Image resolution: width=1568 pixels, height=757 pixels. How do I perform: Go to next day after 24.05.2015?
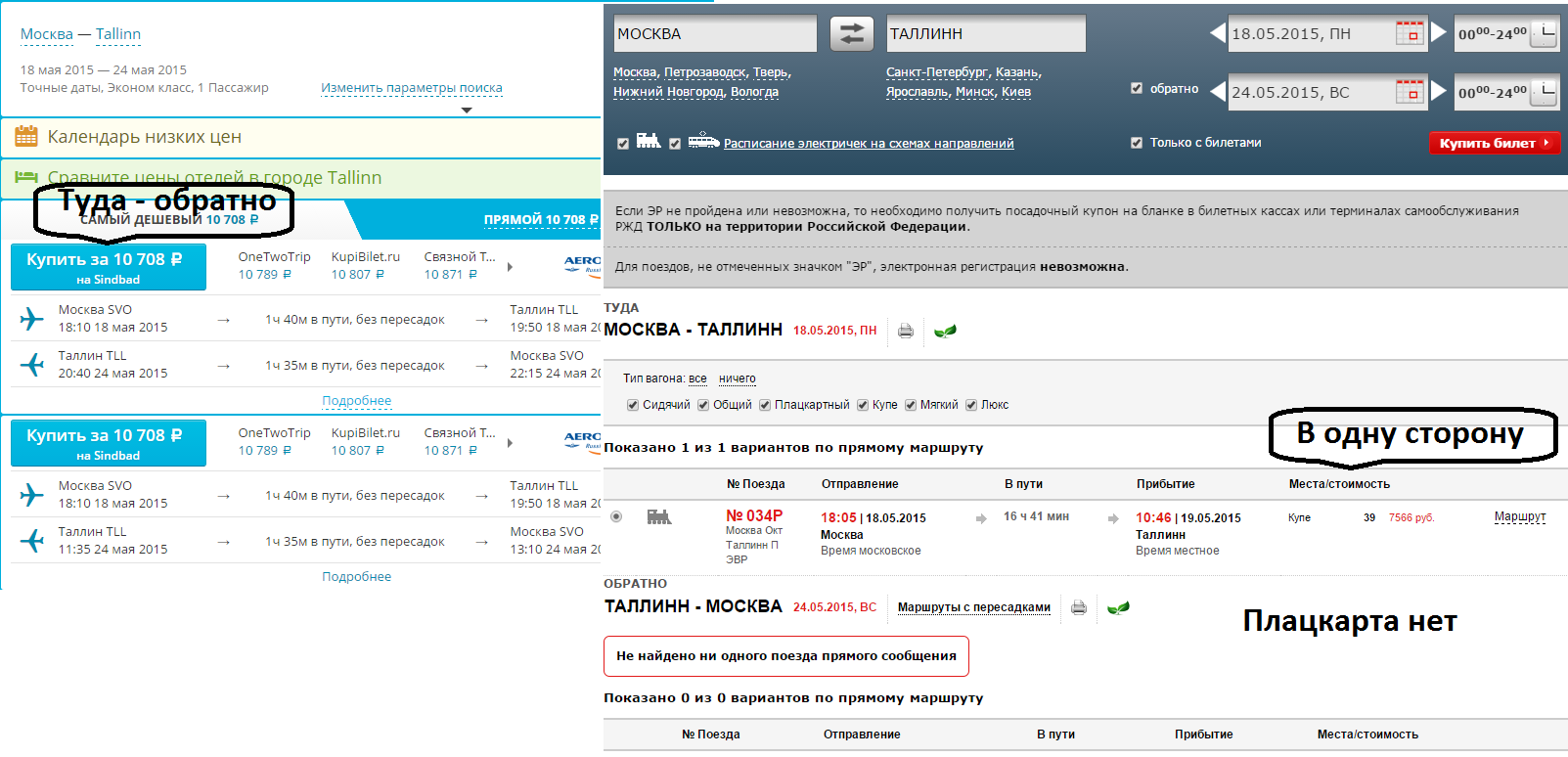(x=1439, y=92)
